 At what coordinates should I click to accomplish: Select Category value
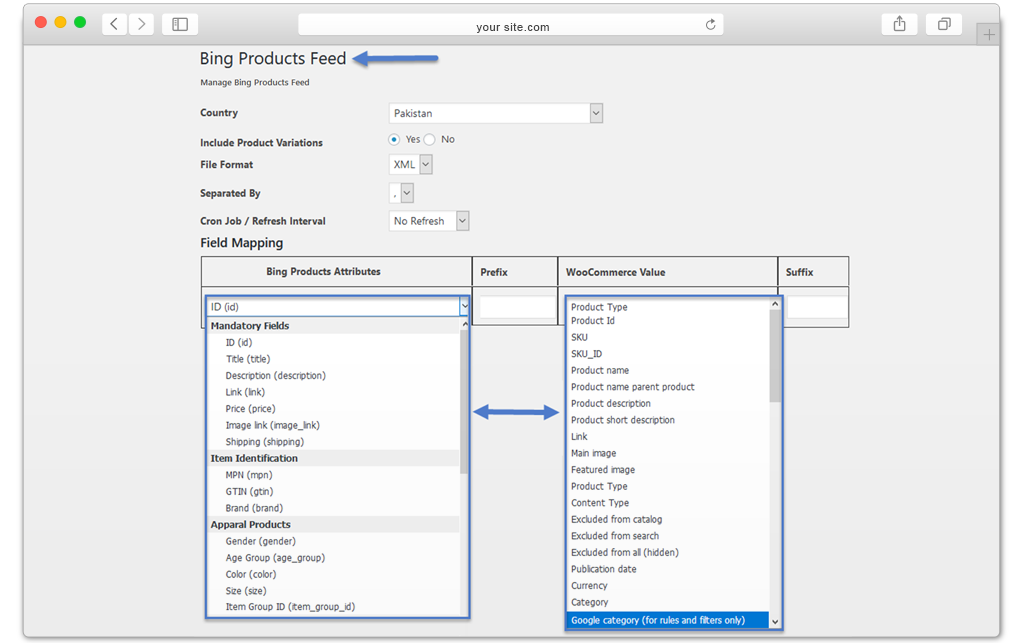click(589, 602)
